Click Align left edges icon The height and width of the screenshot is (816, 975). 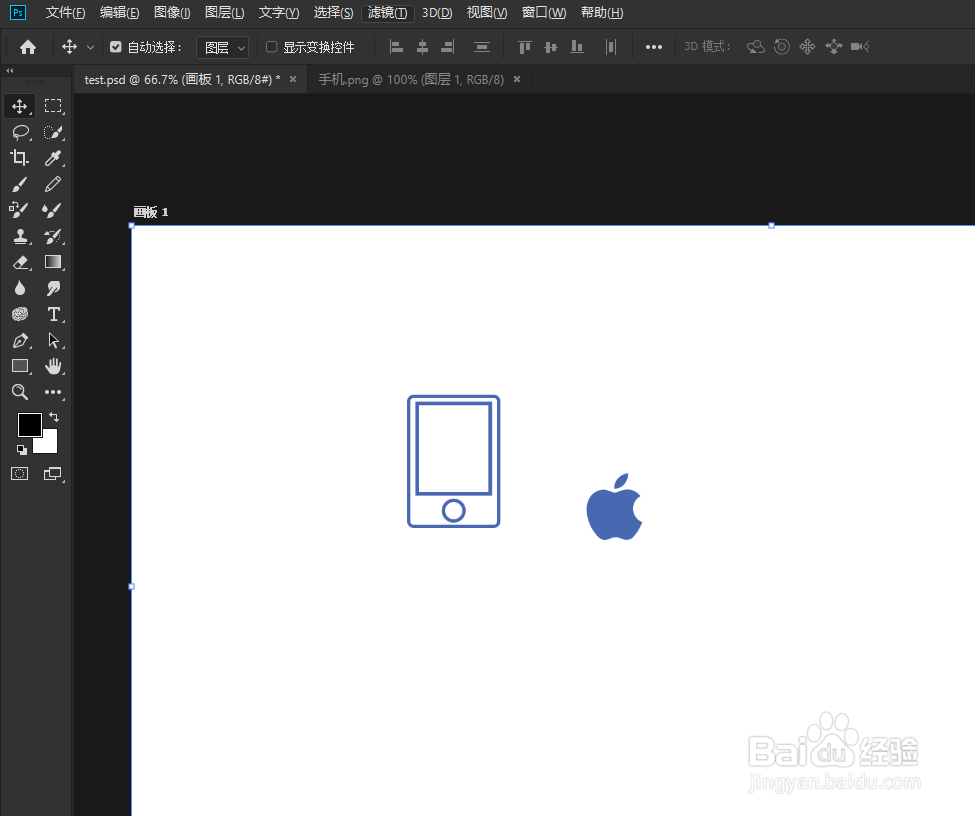[x=396, y=47]
